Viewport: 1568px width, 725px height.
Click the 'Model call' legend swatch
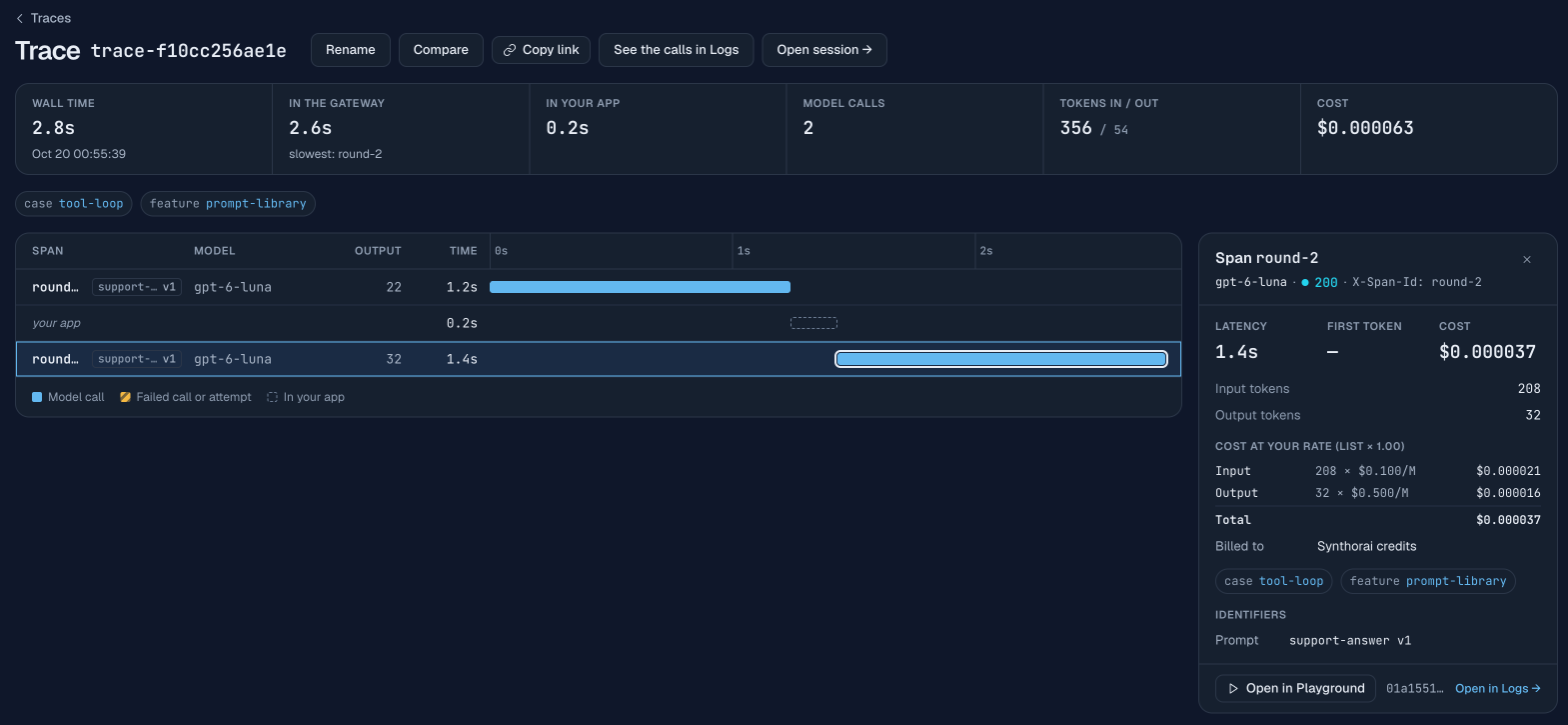click(x=37, y=397)
